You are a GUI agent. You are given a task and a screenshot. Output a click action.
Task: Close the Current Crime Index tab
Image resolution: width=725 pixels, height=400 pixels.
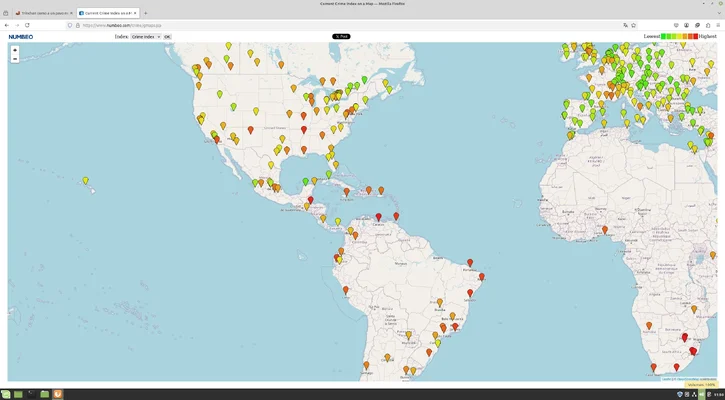click(x=135, y=13)
